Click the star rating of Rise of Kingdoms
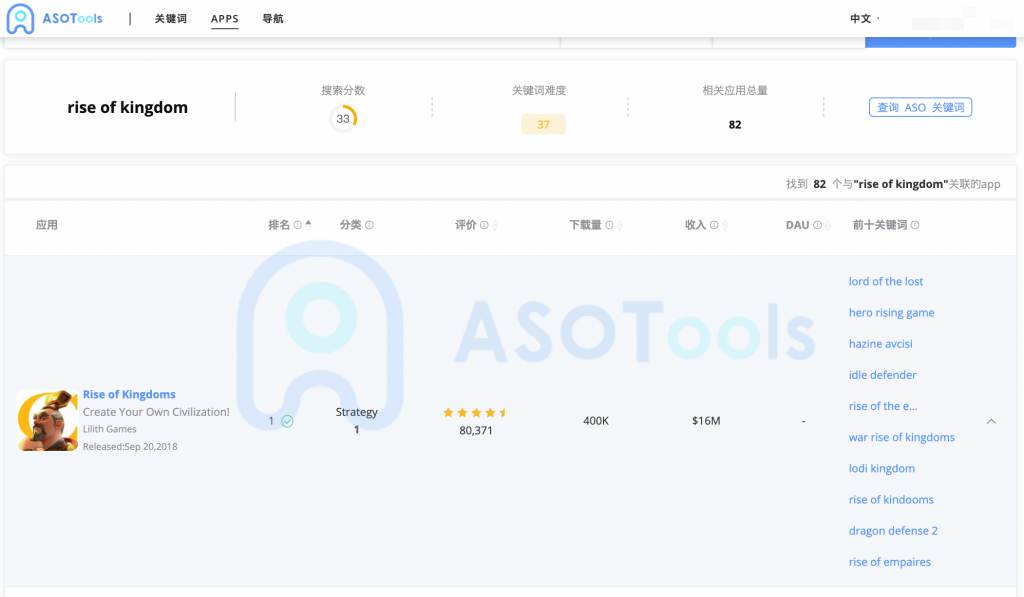Image resolution: width=1024 pixels, height=597 pixels. click(475, 412)
